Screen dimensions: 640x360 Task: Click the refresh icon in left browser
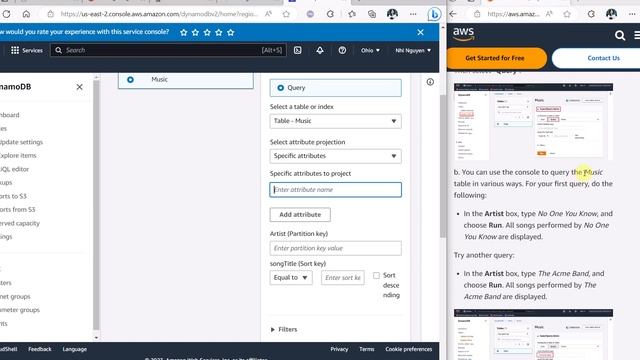7,14
